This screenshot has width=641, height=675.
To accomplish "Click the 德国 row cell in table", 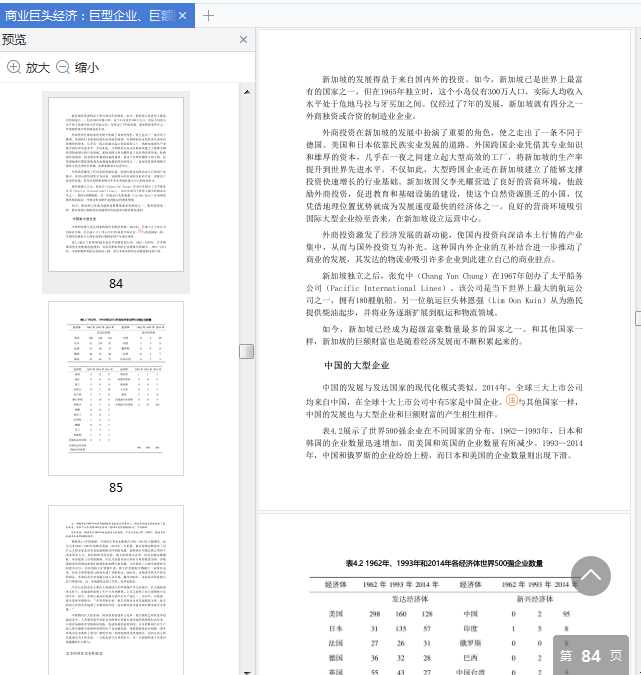I will 336,658.
